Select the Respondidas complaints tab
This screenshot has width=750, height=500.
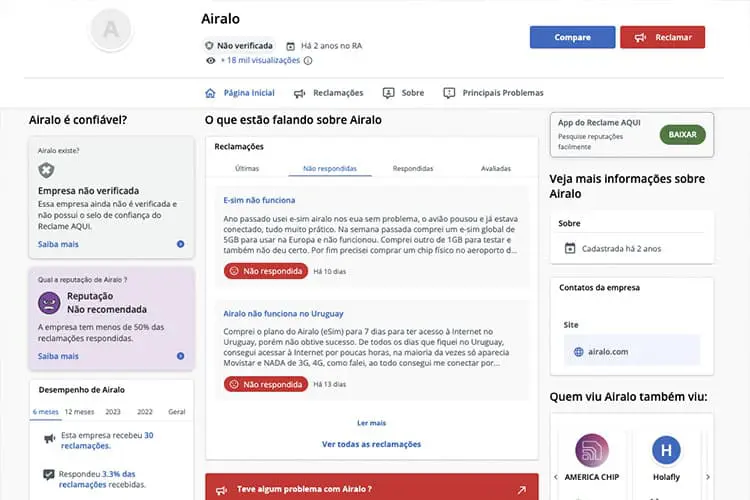(413, 168)
